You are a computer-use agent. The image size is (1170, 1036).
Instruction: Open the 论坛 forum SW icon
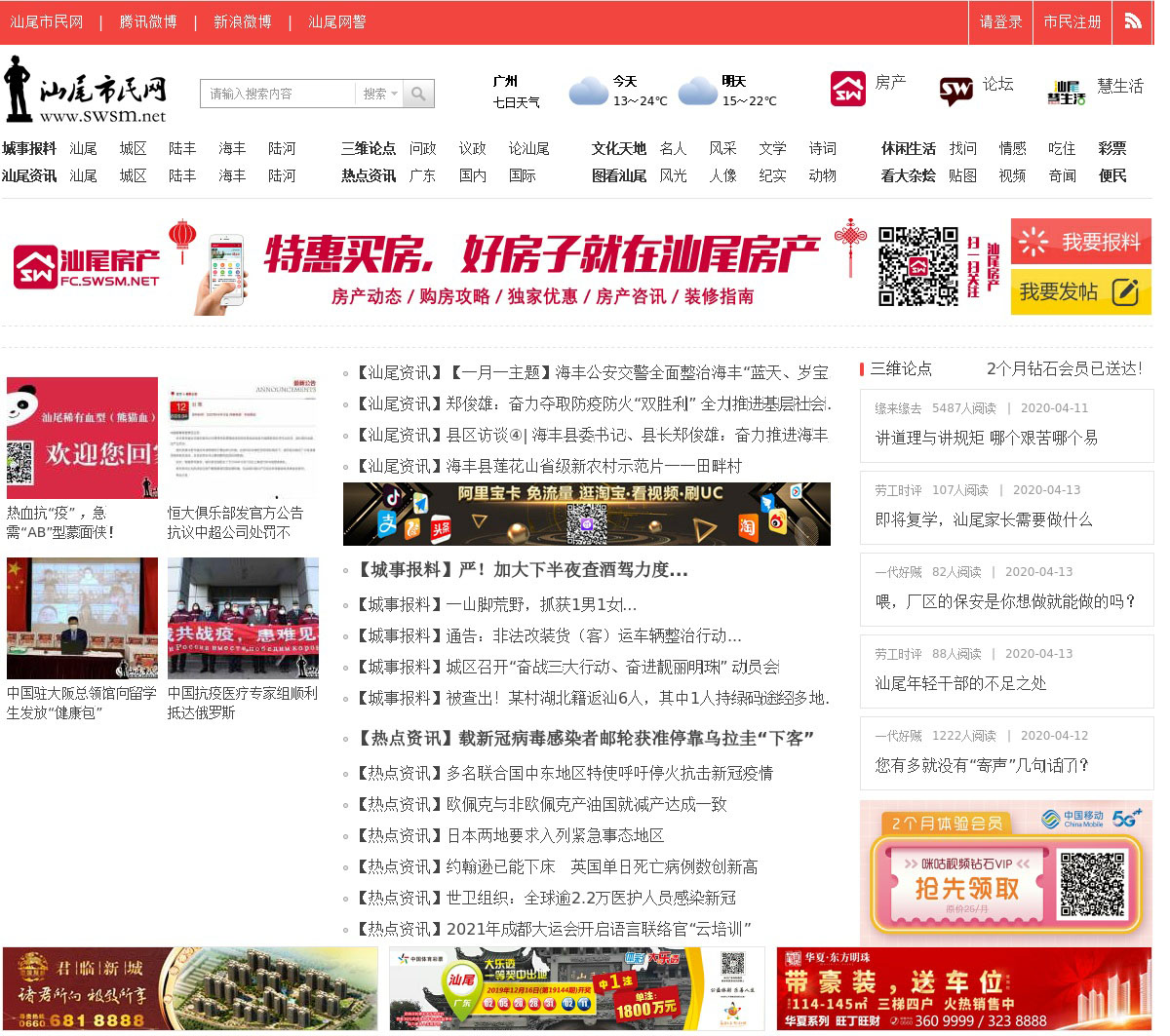[955, 91]
